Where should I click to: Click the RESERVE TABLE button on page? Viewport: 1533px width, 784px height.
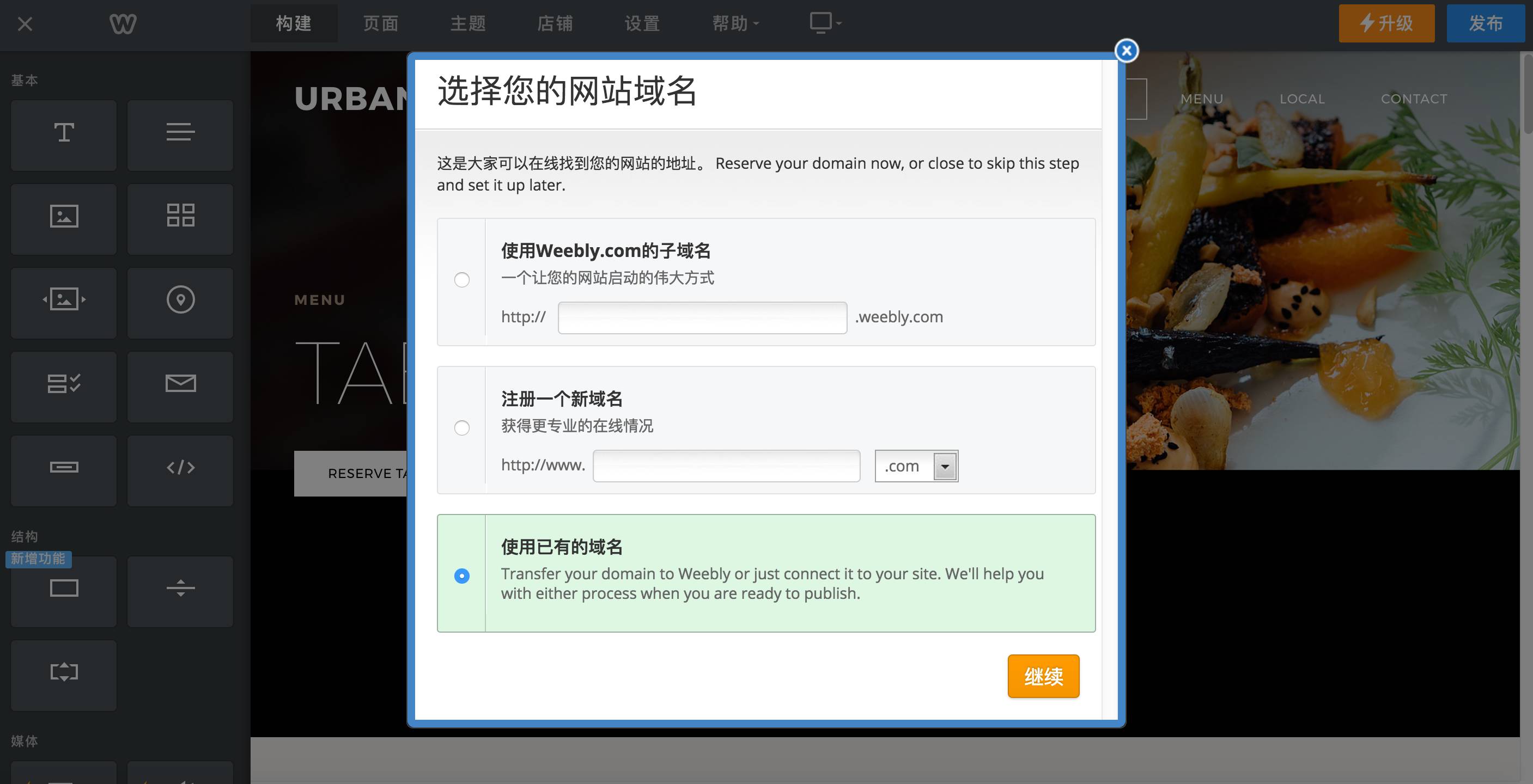351,474
